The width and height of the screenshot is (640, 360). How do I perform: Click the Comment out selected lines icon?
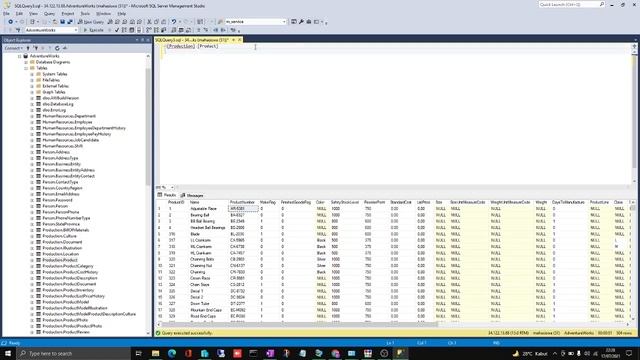[199, 30]
